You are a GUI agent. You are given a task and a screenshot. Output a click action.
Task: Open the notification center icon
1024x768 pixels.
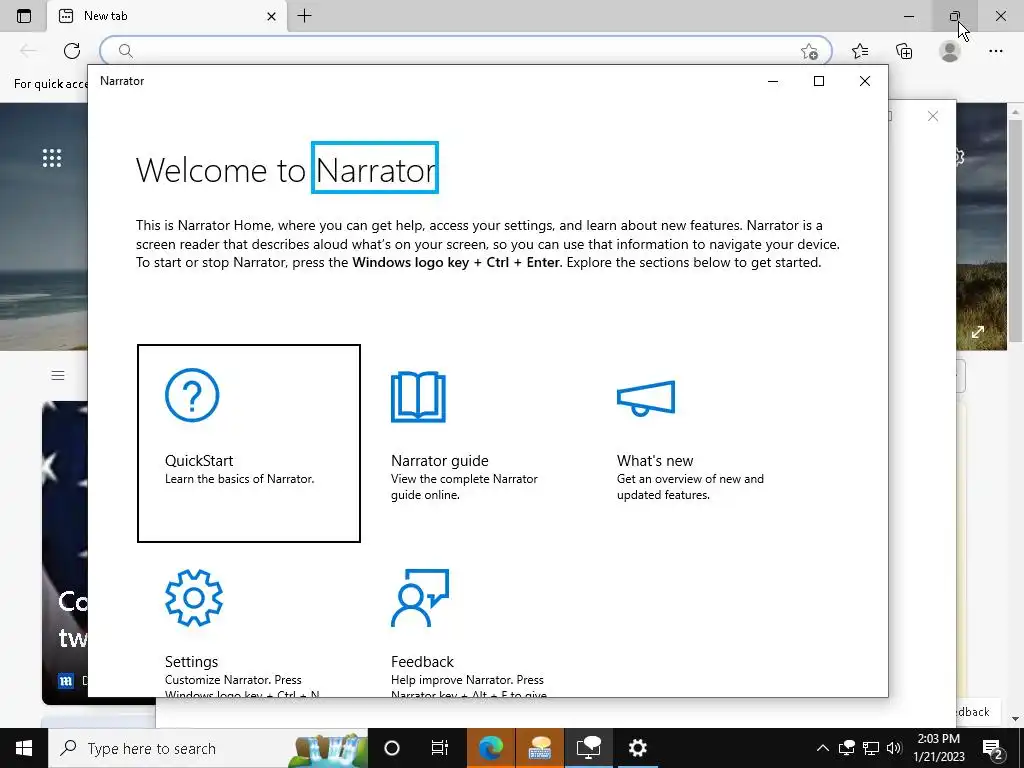(x=993, y=749)
